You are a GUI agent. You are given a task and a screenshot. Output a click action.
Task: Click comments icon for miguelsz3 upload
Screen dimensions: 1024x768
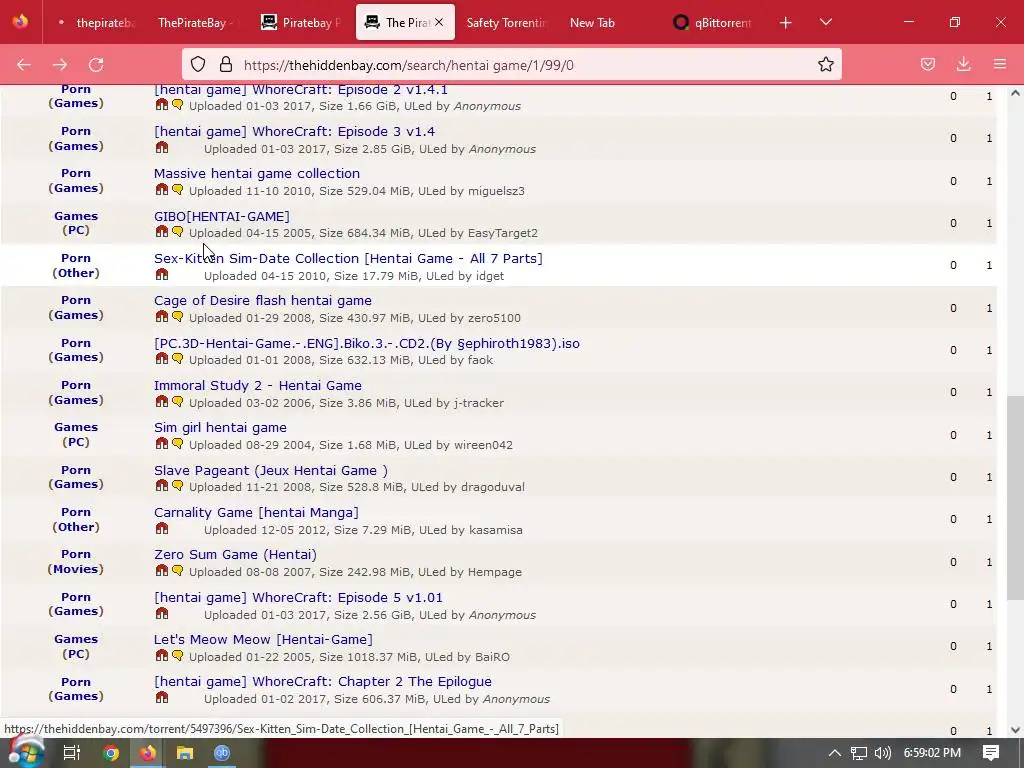[x=178, y=189]
